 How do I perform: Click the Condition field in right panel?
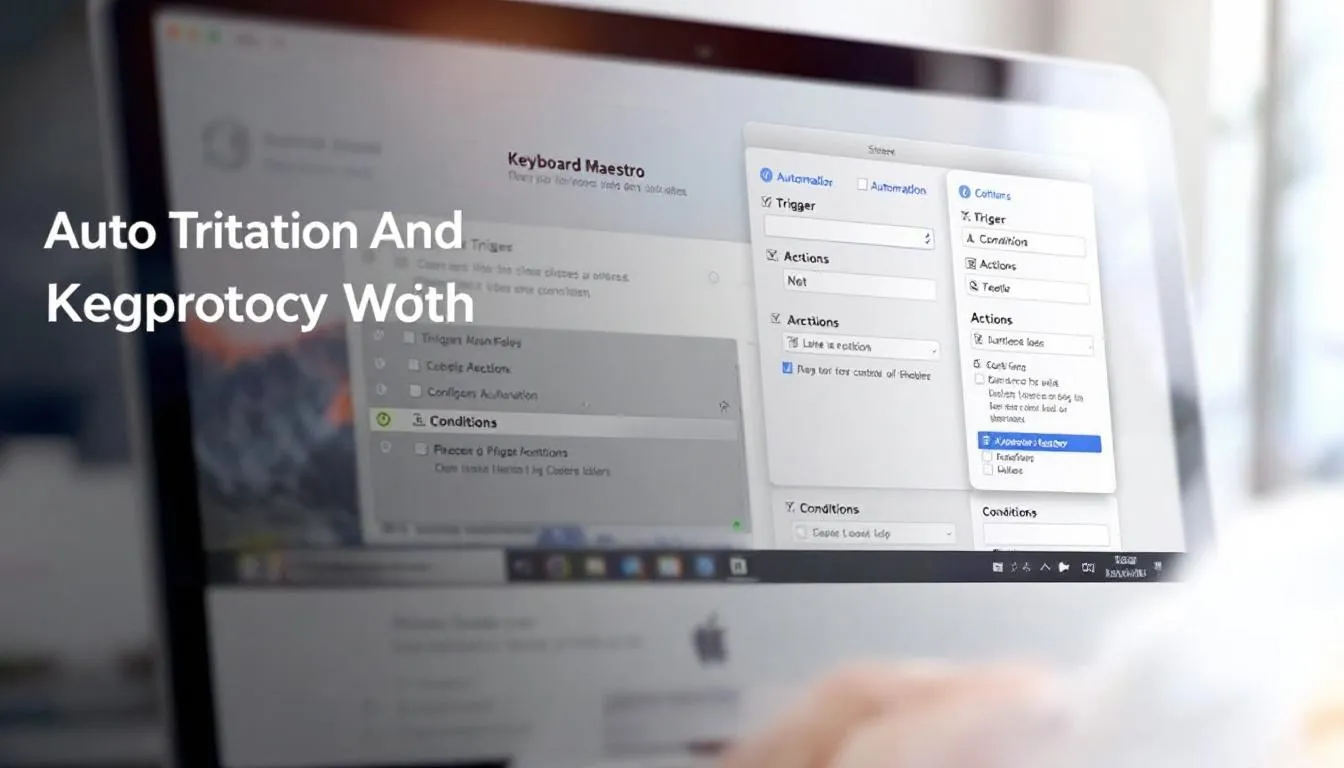tap(1024, 242)
